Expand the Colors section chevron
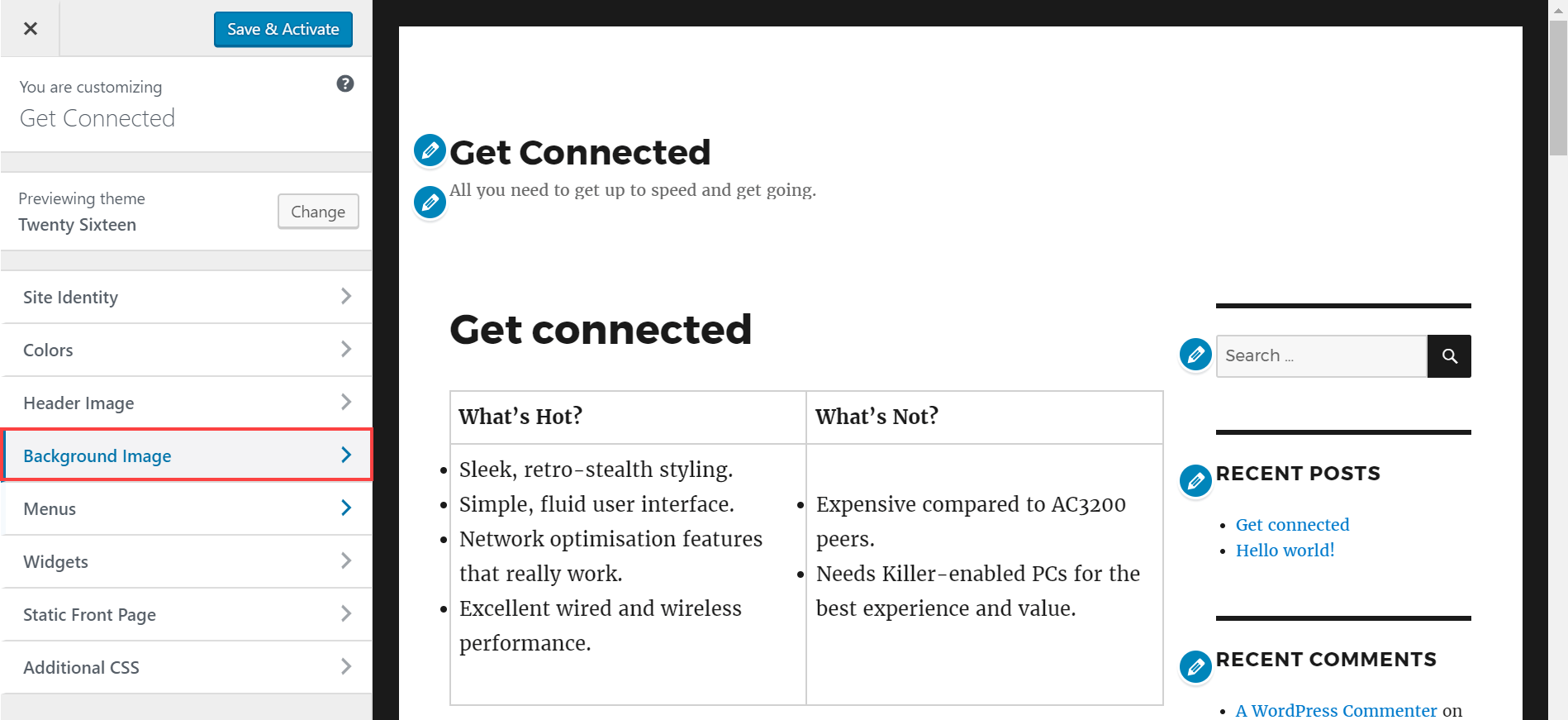This screenshot has height=720, width=1568. click(346, 350)
